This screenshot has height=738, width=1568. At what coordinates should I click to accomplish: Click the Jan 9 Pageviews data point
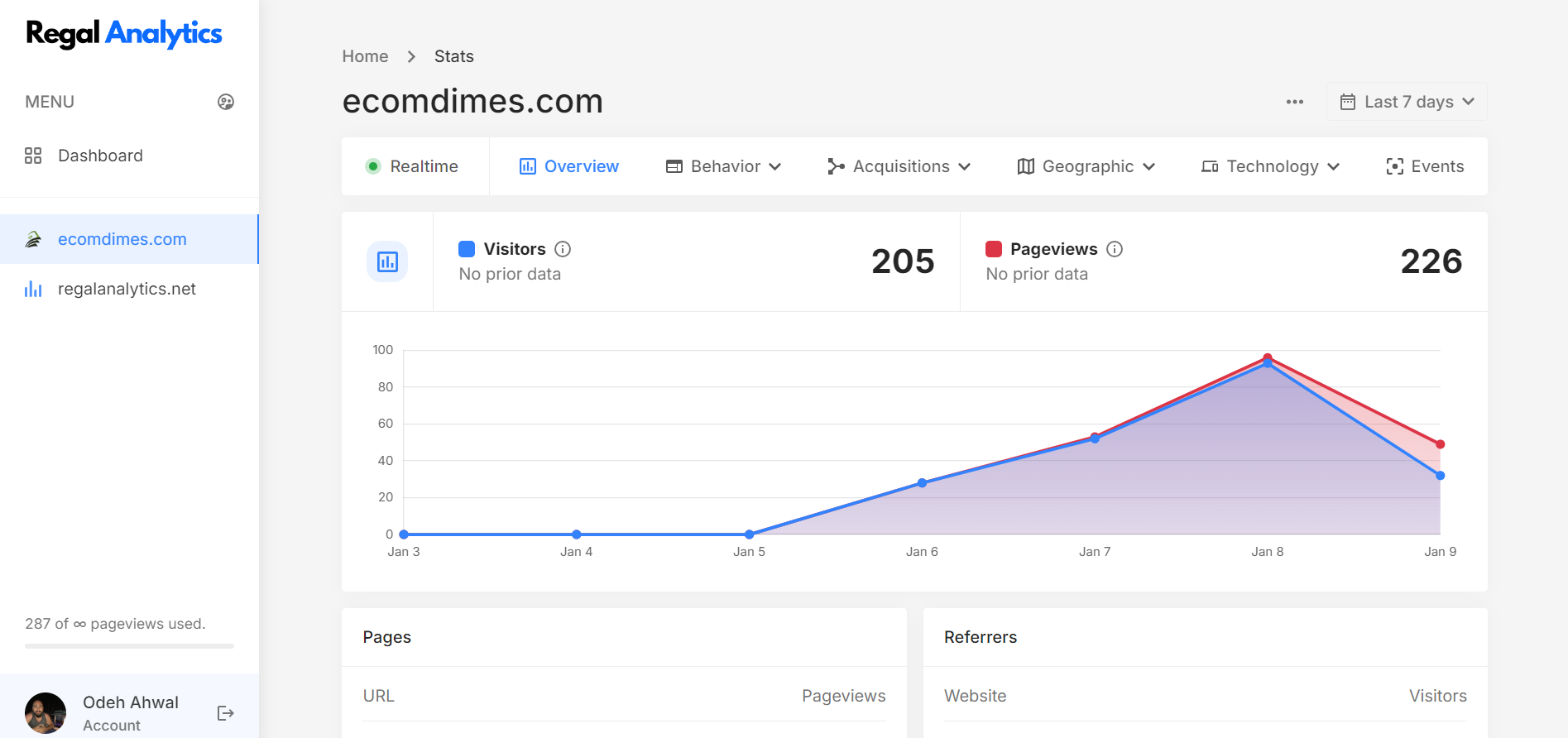click(x=1441, y=444)
